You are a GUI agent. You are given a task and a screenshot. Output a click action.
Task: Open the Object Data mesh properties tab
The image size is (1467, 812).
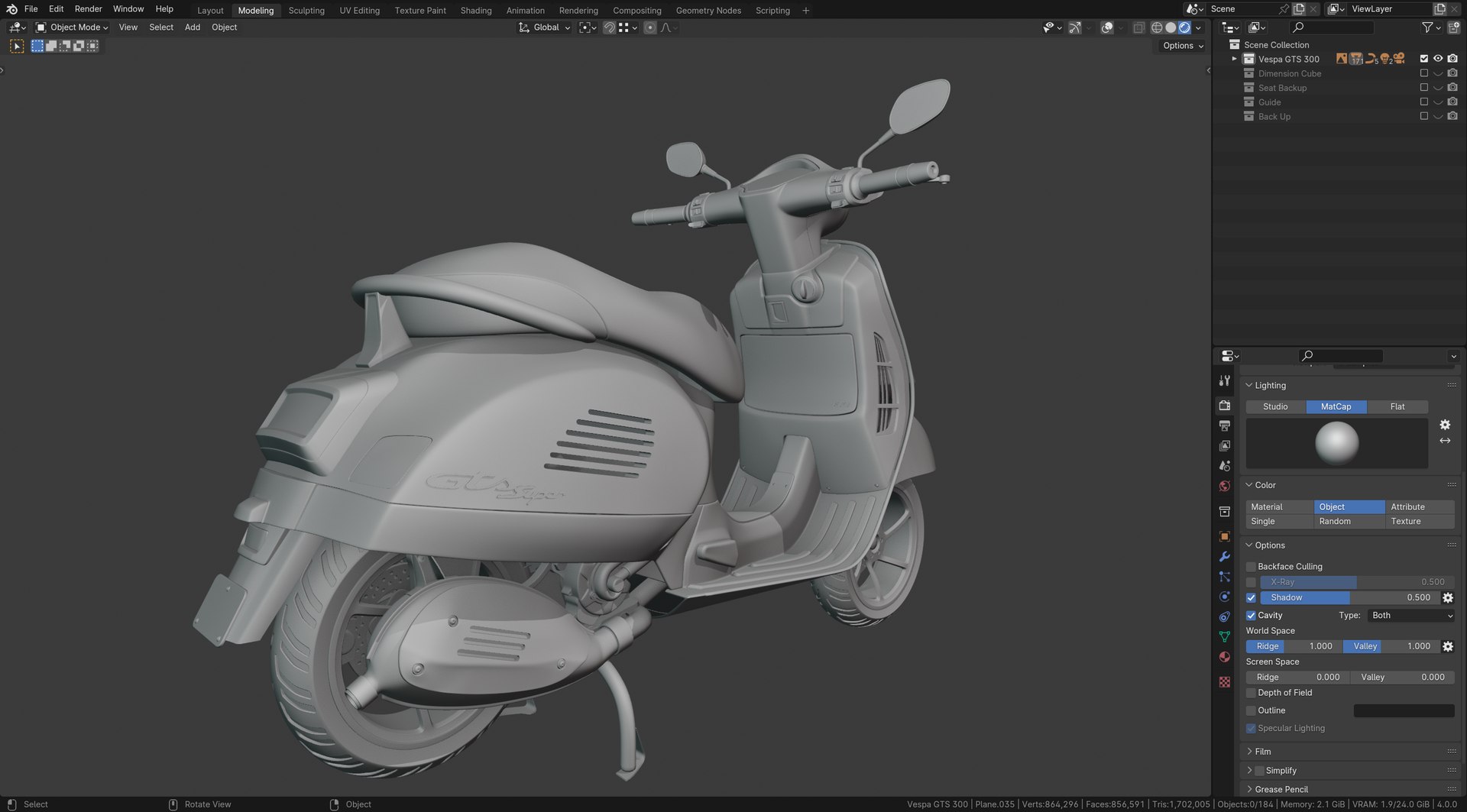click(1225, 636)
